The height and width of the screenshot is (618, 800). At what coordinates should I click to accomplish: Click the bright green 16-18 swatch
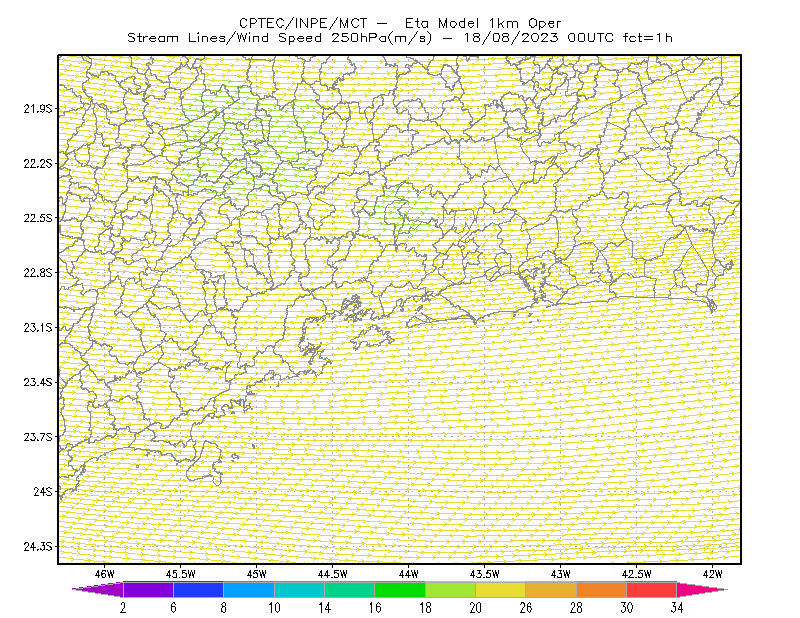[400, 589]
